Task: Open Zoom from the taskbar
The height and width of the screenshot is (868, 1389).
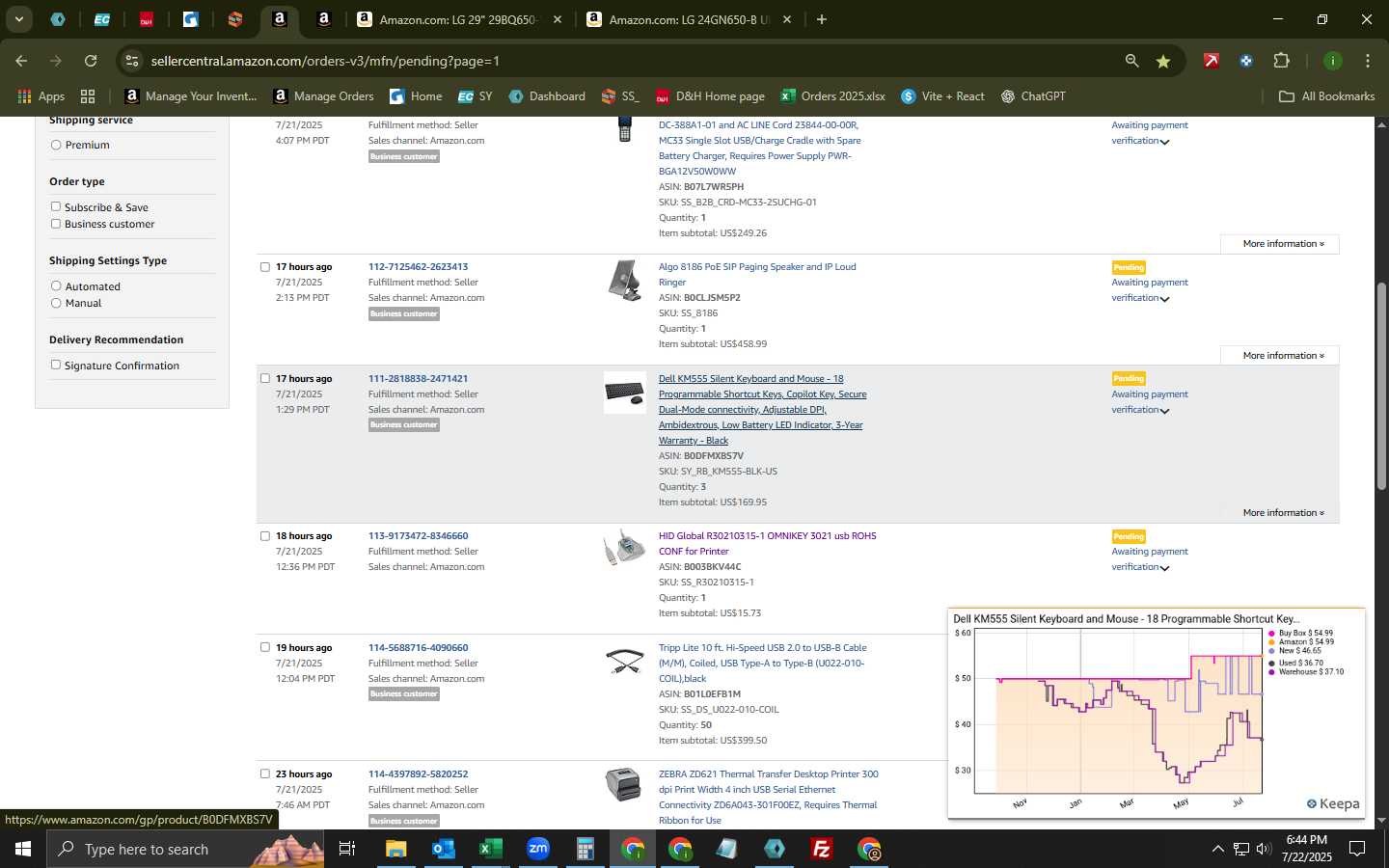Action: click(537, 849)
